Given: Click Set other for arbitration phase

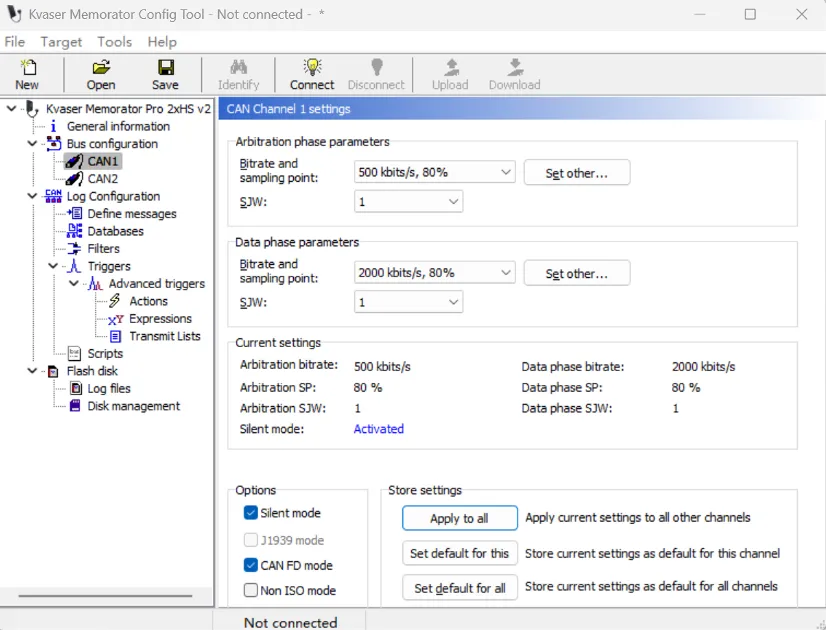Looking at the screenshot, I should tap(577, 173).
